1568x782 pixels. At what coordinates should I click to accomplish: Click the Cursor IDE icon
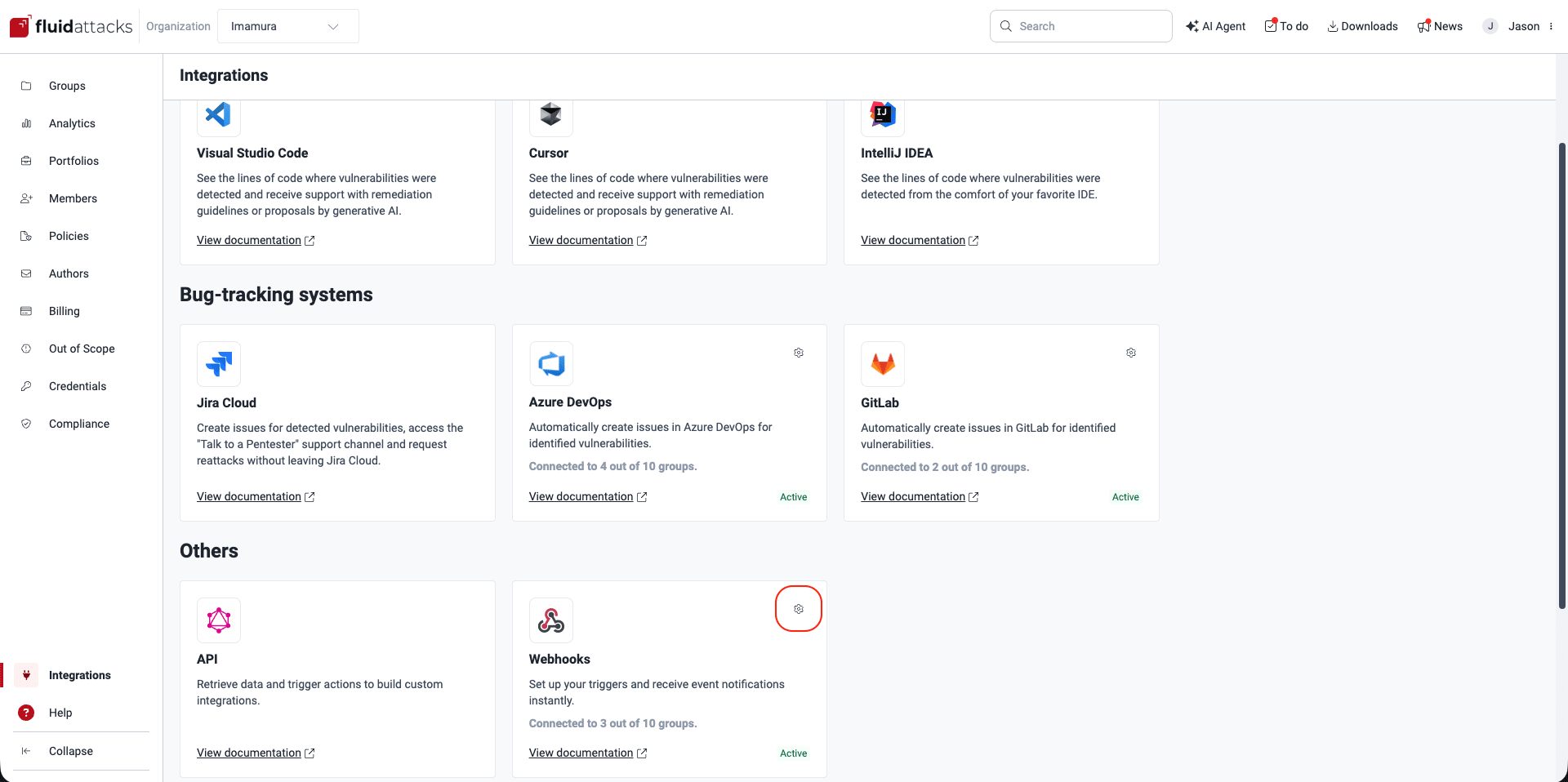(550, 116)
